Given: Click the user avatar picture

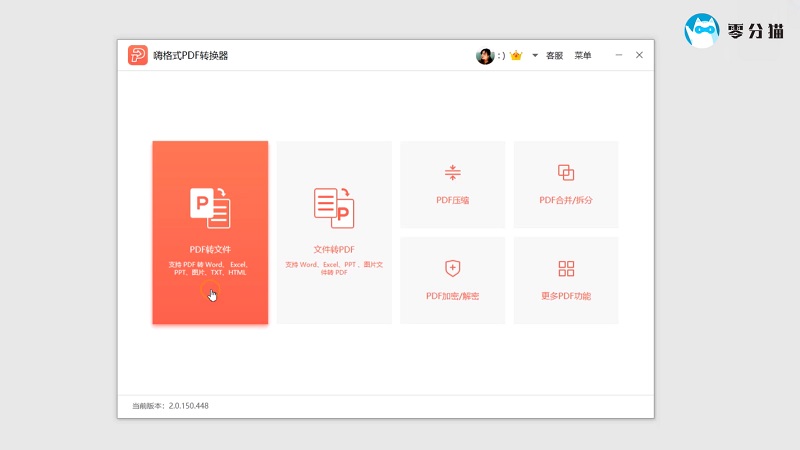Looking at the screenshot, I should point(485,56).
